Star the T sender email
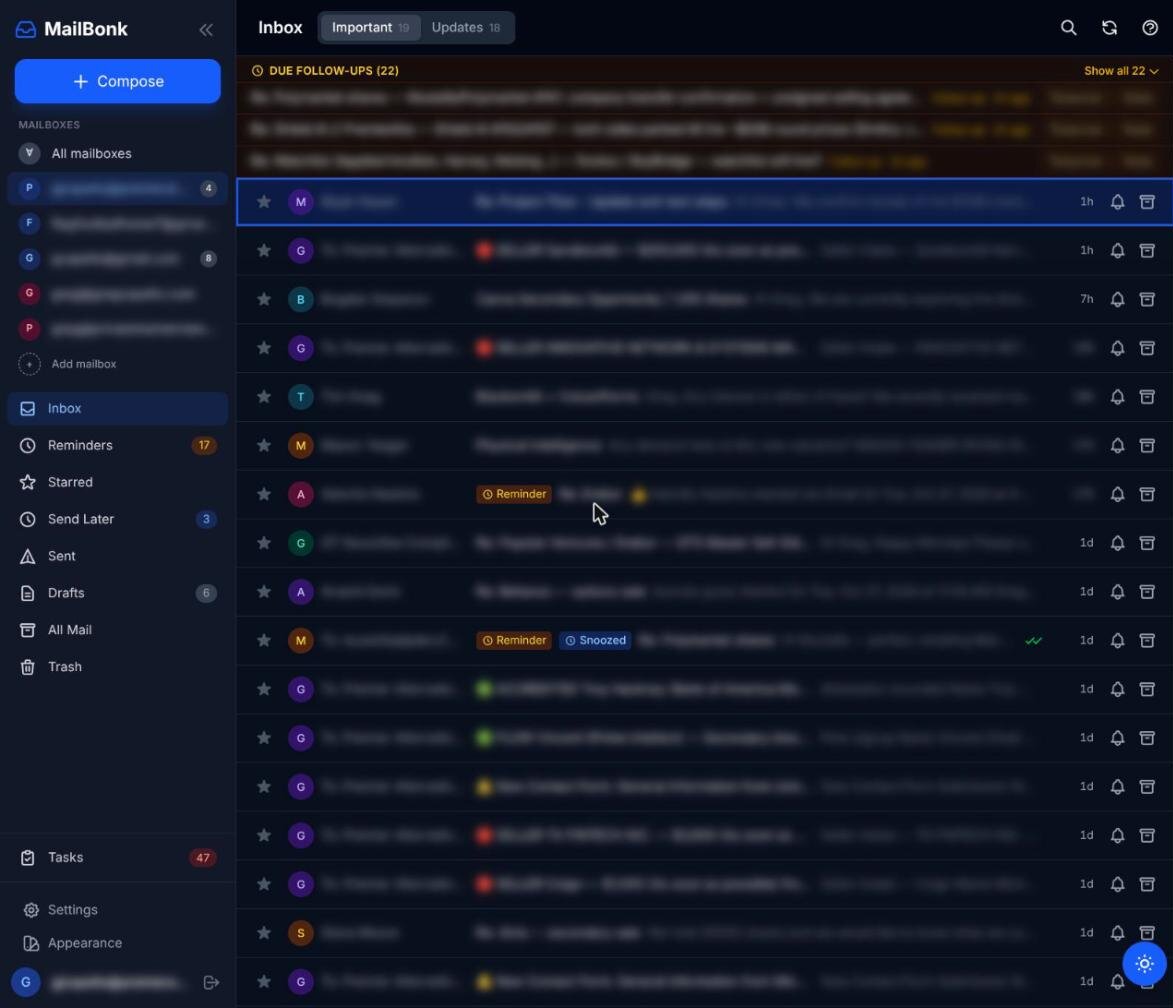This screenshot has width=1173, height=1008. pos(263,397)
